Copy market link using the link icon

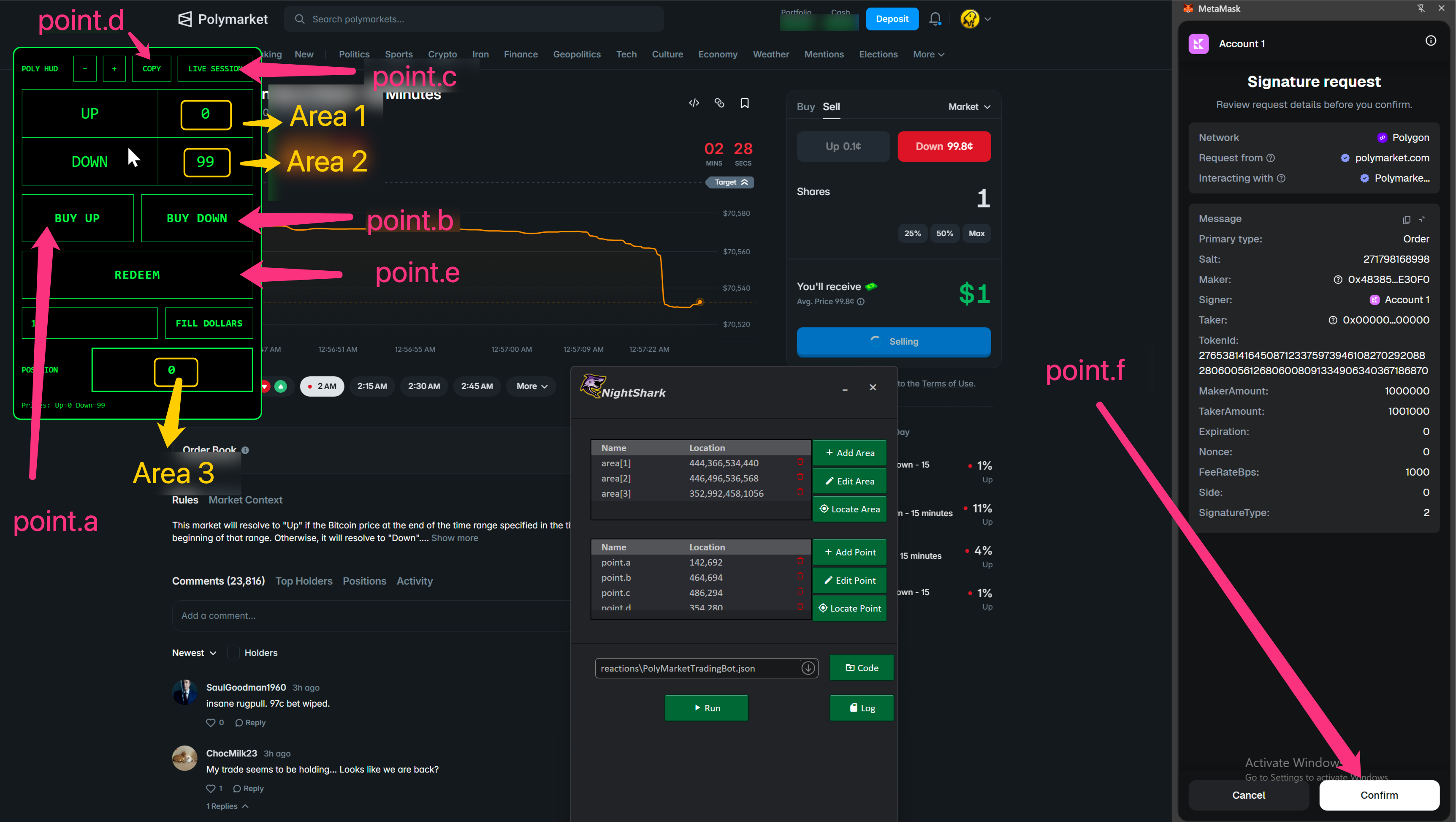(719, 103)
